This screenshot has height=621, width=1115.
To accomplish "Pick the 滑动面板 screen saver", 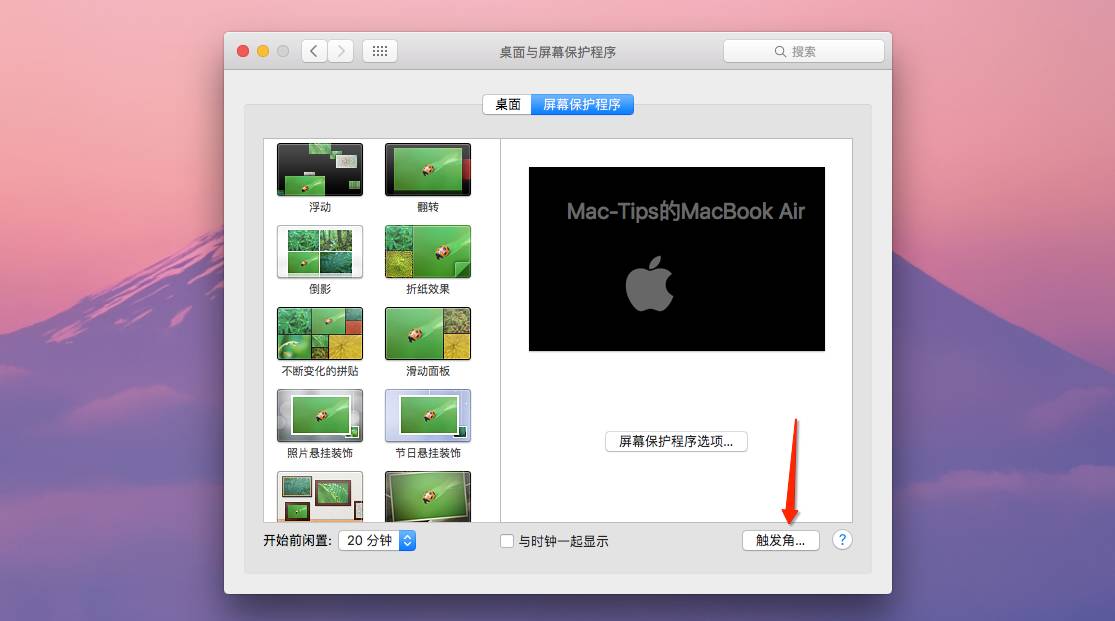I will tap(427, 333).
